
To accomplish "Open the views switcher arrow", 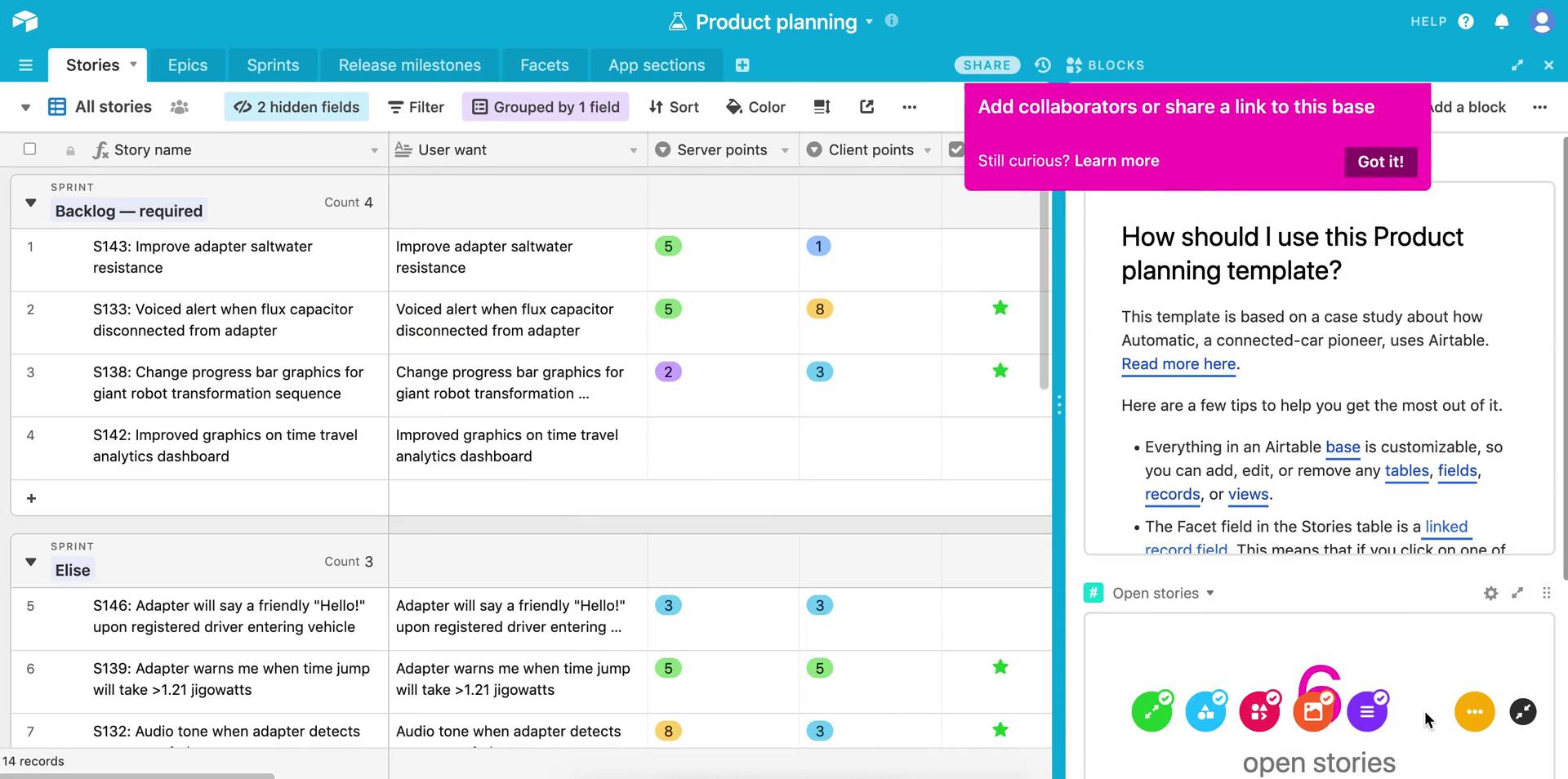I will click(x=25, y=107).
